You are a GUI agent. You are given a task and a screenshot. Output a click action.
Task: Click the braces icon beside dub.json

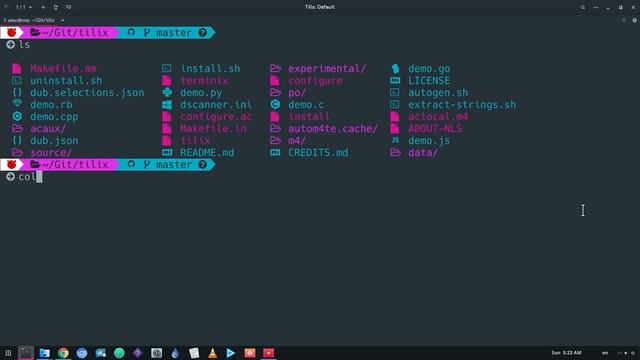click(x=17, y=140)
